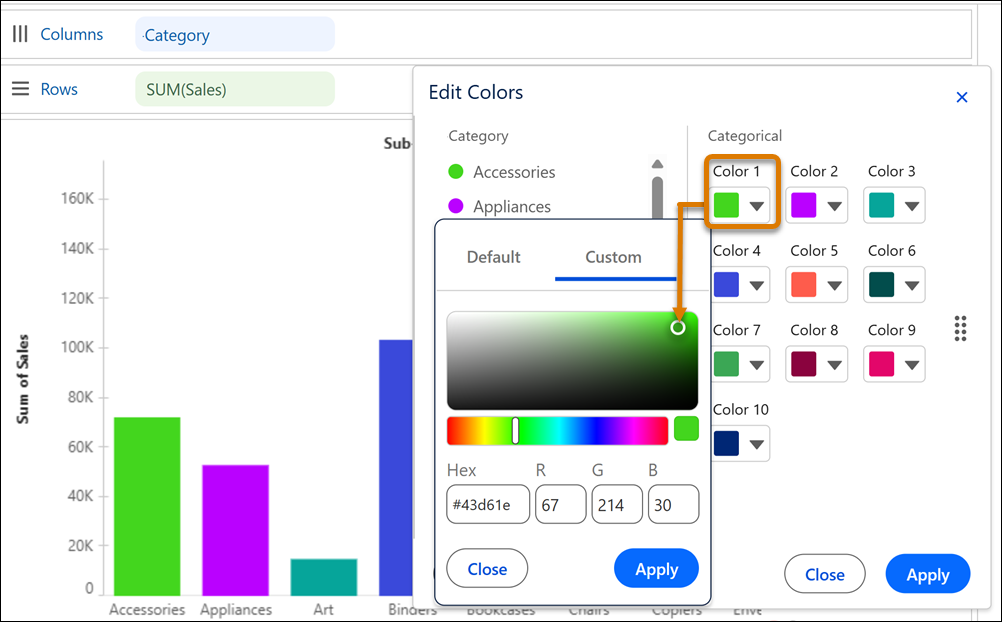1002x622 pixels.
Task: Click the scroll-up arrow in the Category list
Action: [x=657, y=163]
